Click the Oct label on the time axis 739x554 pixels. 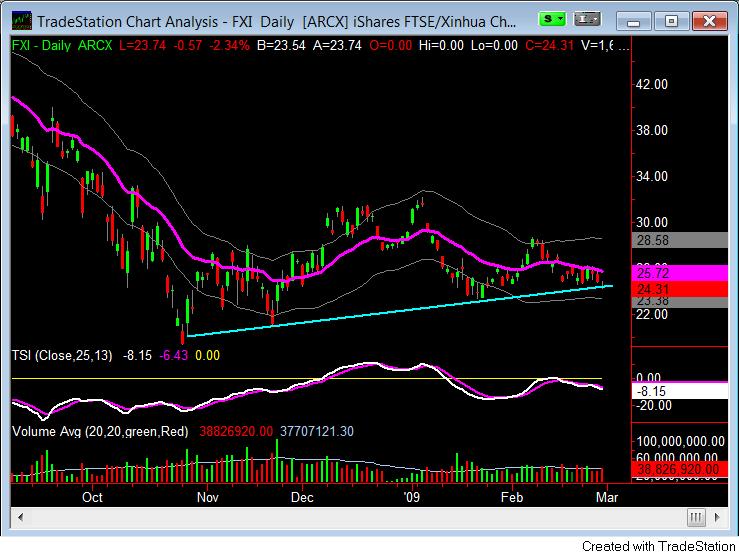coord(92,497)
